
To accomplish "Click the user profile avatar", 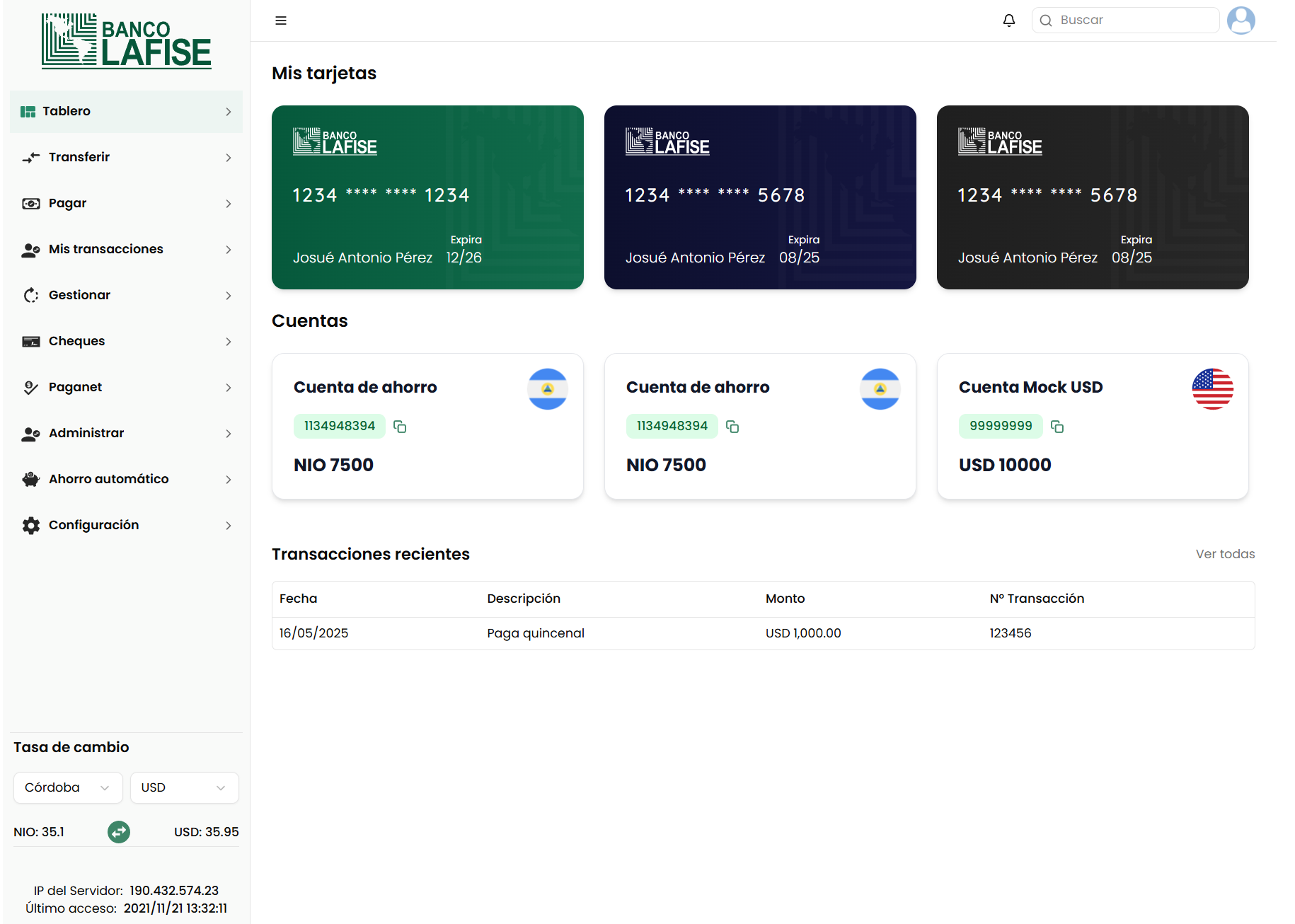I will [x=1241, y=20].
